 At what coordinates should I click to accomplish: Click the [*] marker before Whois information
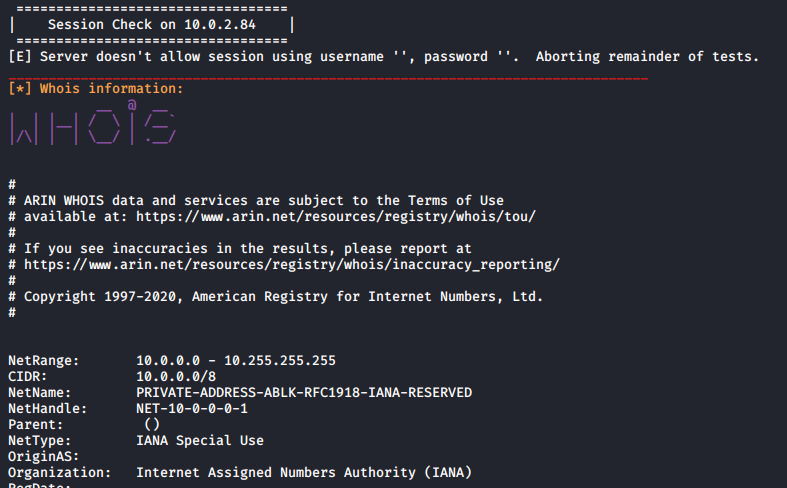click(20, 89)
